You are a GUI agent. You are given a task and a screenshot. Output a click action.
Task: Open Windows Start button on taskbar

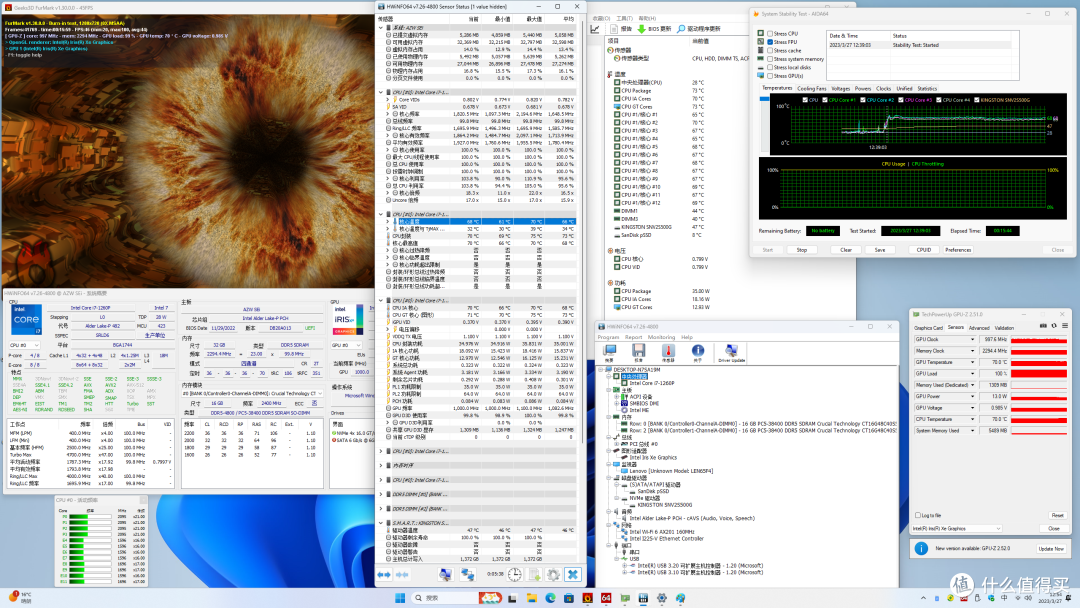pyautogui.click(x=399, y=598)
